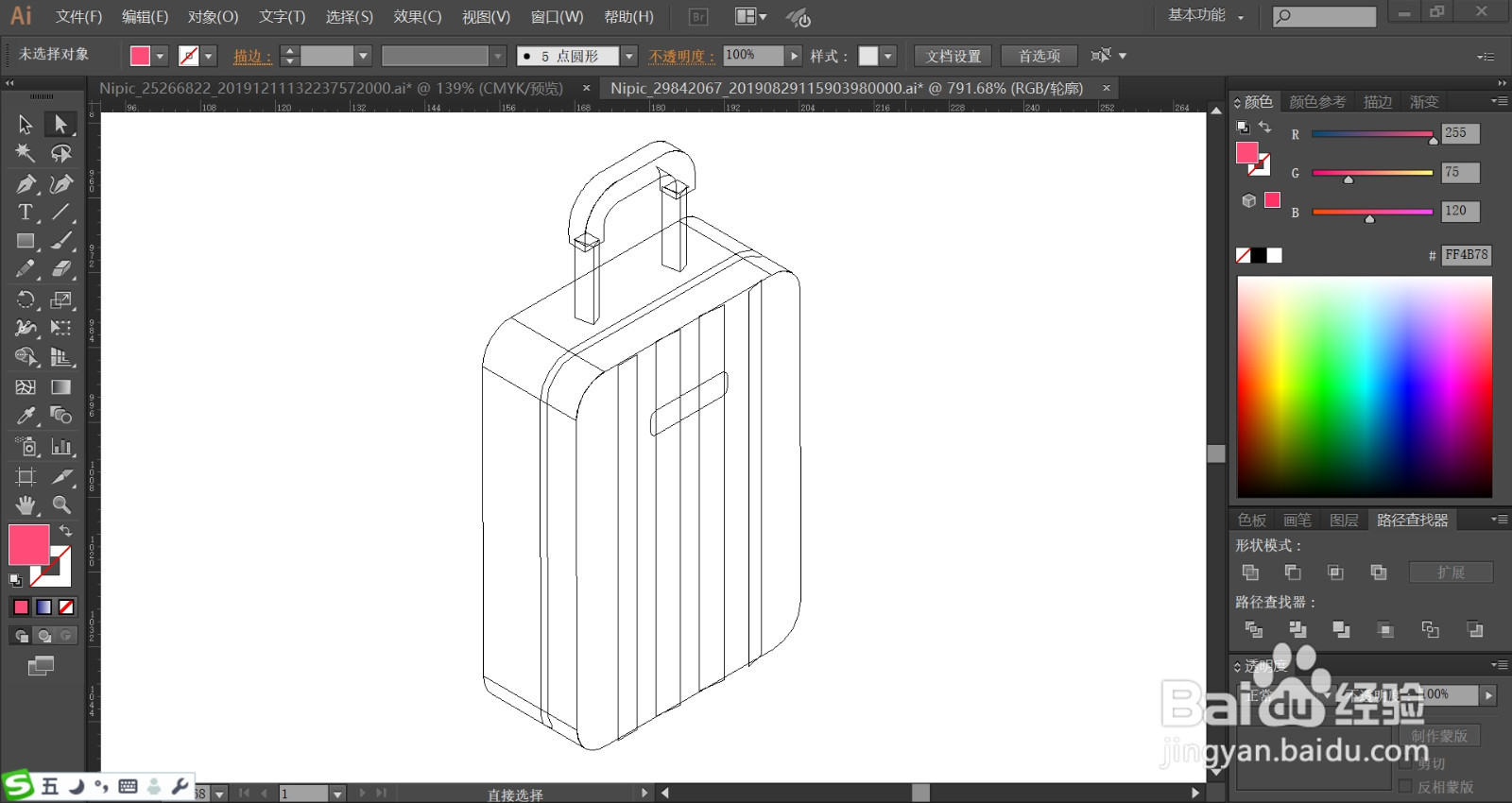
Task: Click Minus Front shape mode icon
Action: coord(1293,572)
